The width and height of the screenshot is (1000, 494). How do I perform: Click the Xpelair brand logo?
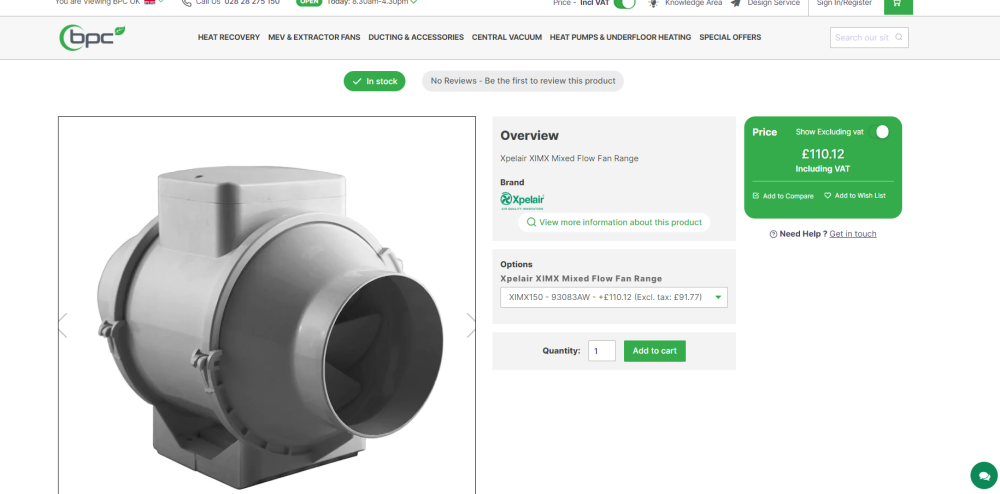[522, 201]
